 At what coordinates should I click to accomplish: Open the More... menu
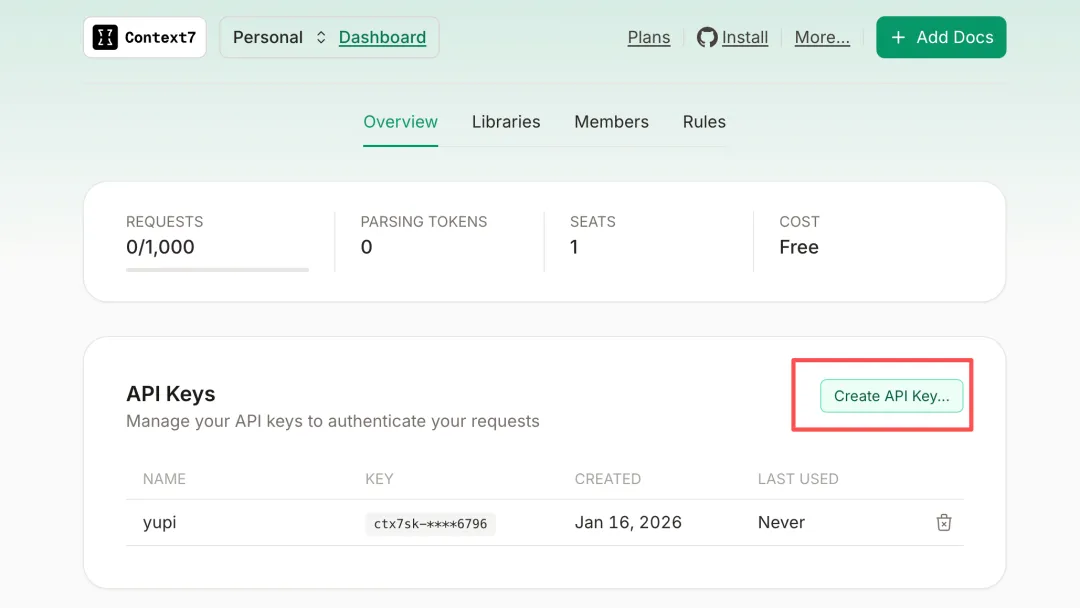[x=822, y=38]
